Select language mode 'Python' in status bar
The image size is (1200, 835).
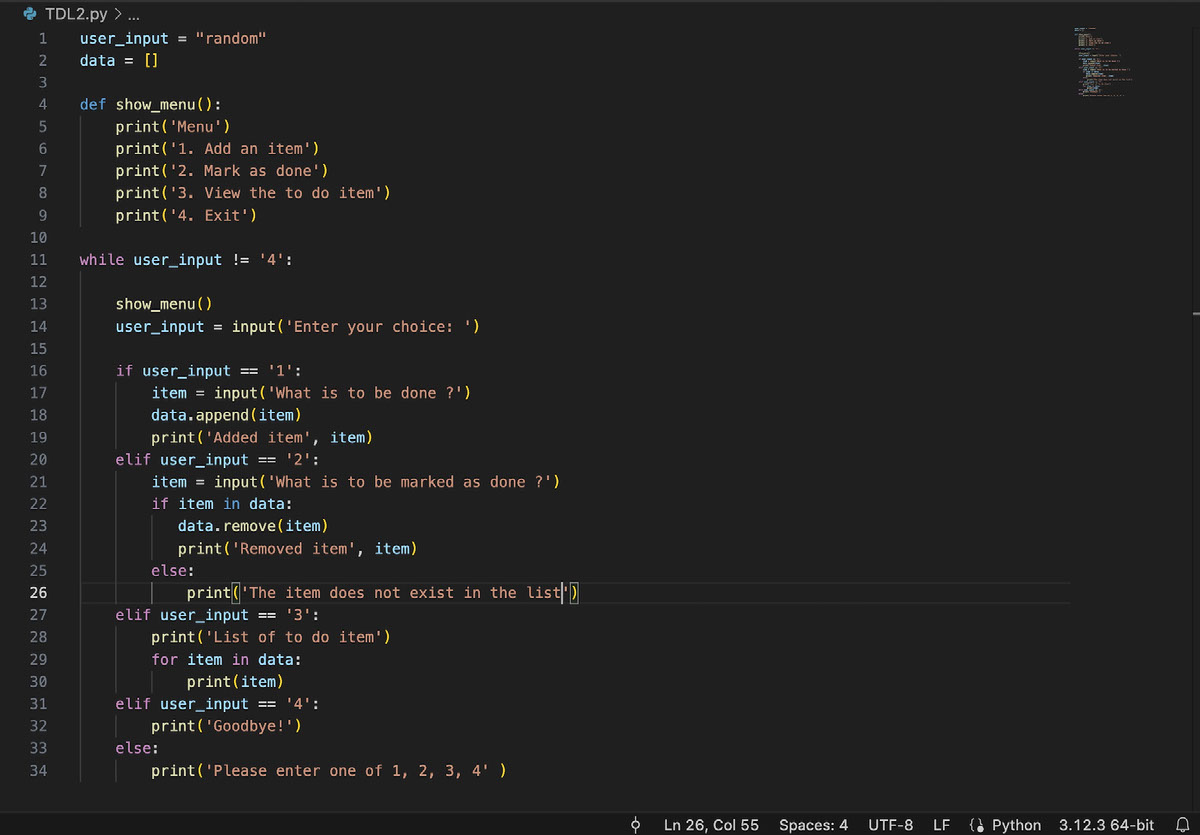pos(1016,825)
